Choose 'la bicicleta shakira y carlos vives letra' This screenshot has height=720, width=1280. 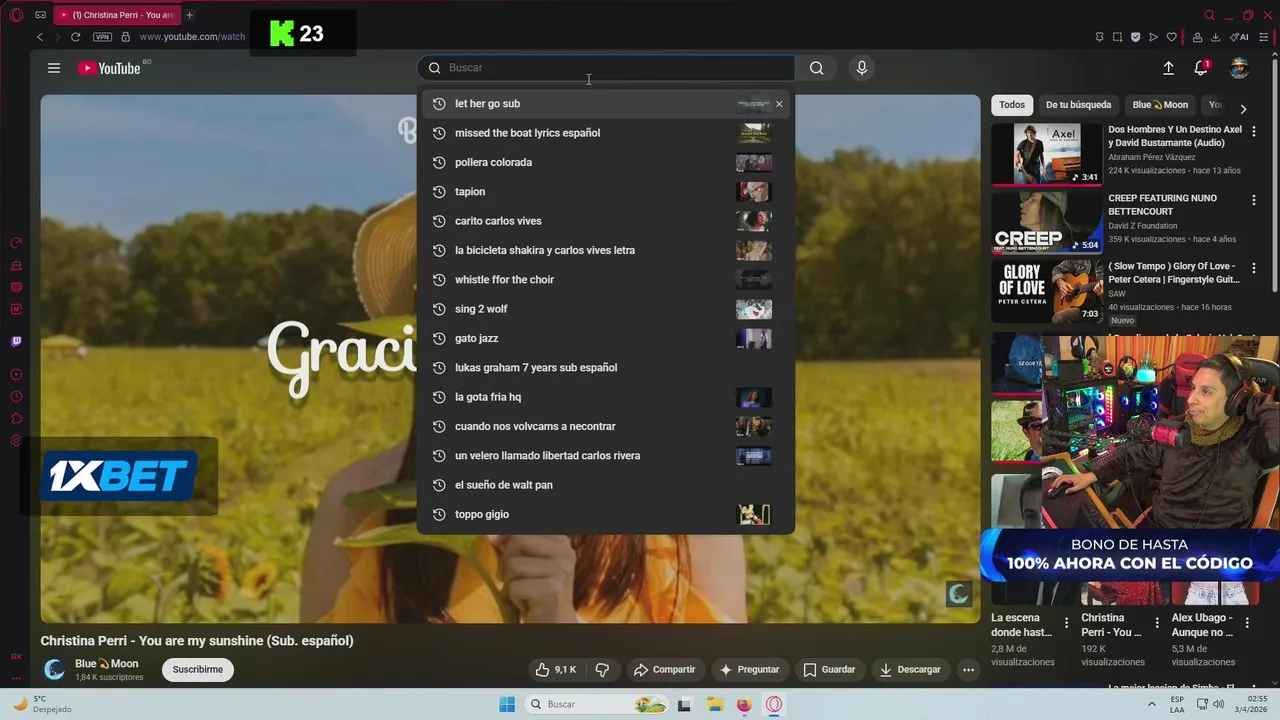(x=606, y=250)
